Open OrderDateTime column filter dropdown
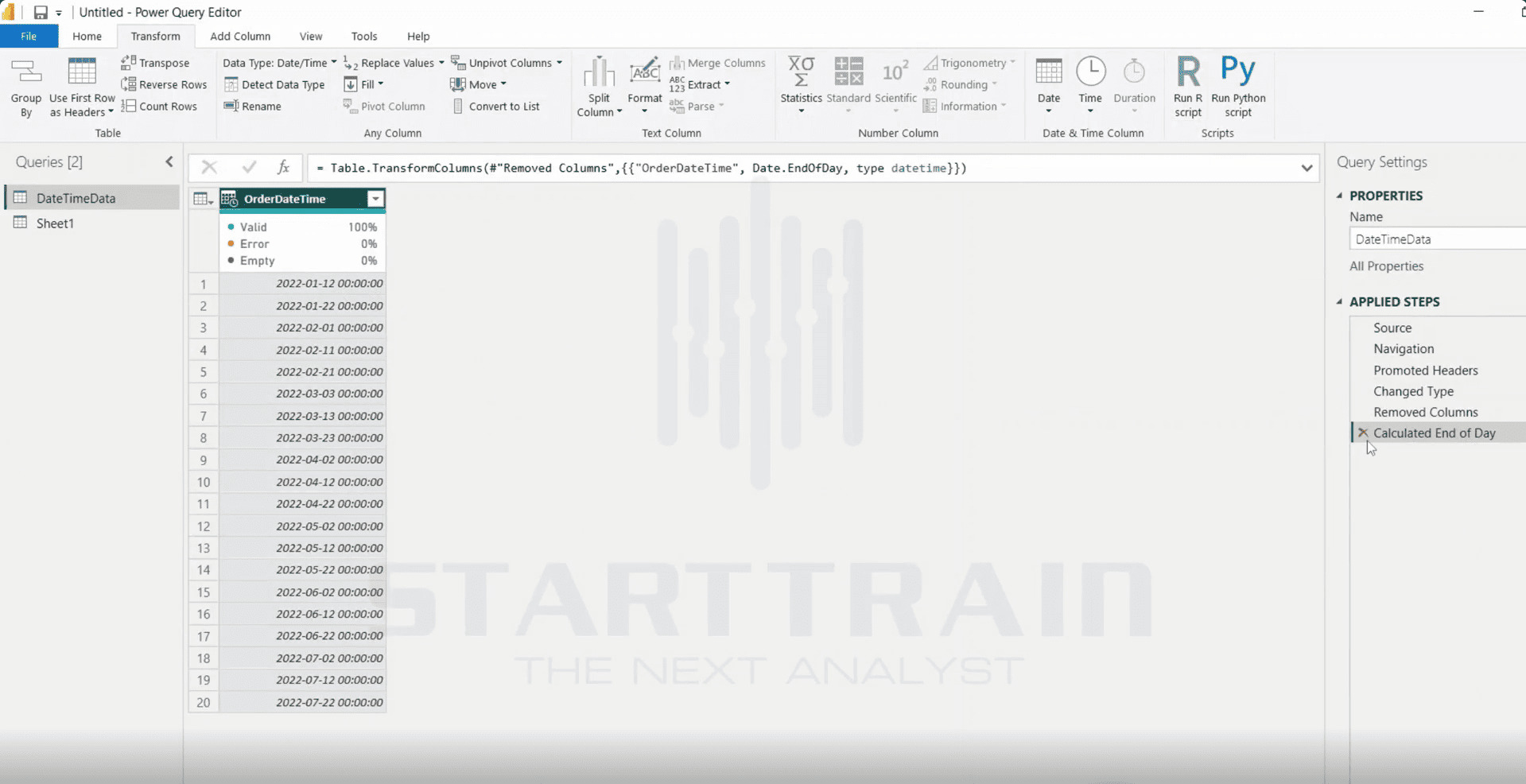Image resolution: width=1526 pixels, height=784 pixels. pos(375,199)
